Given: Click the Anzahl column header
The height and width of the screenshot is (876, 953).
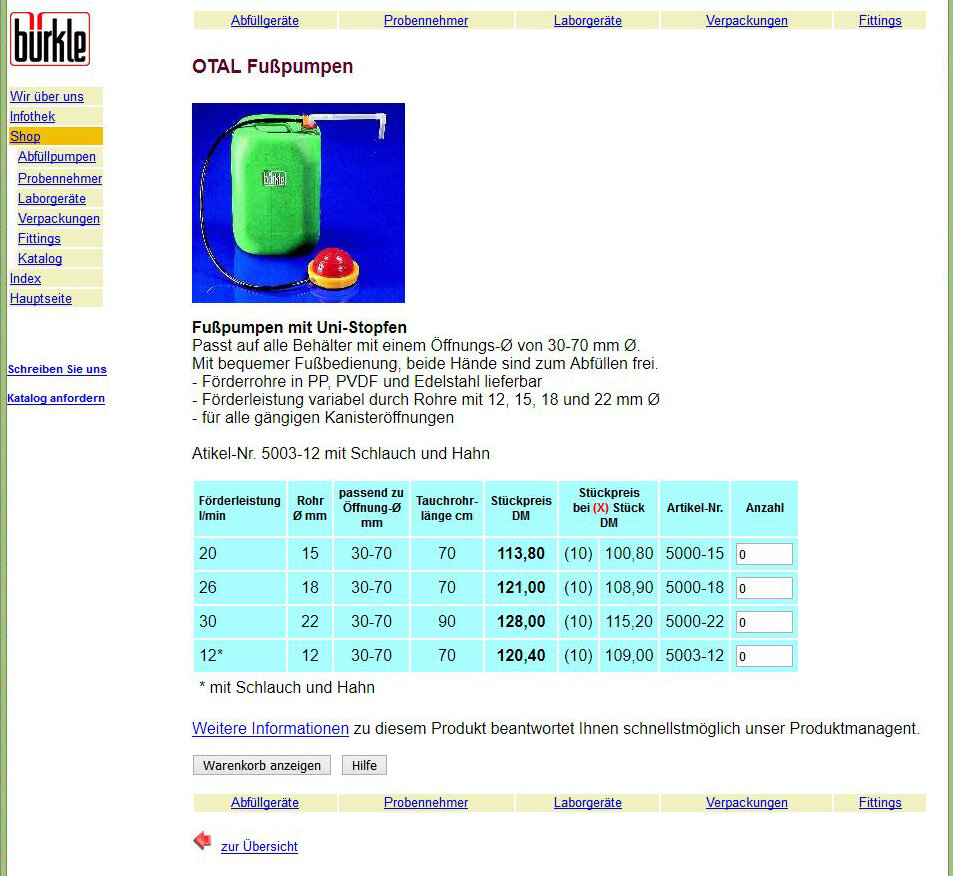Looking at the screenshot, I should tap(765, 508).
